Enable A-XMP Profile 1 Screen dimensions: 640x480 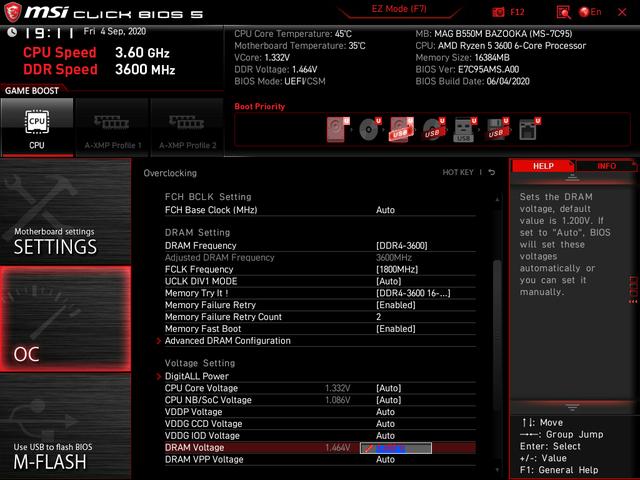[x=112, y=127]
